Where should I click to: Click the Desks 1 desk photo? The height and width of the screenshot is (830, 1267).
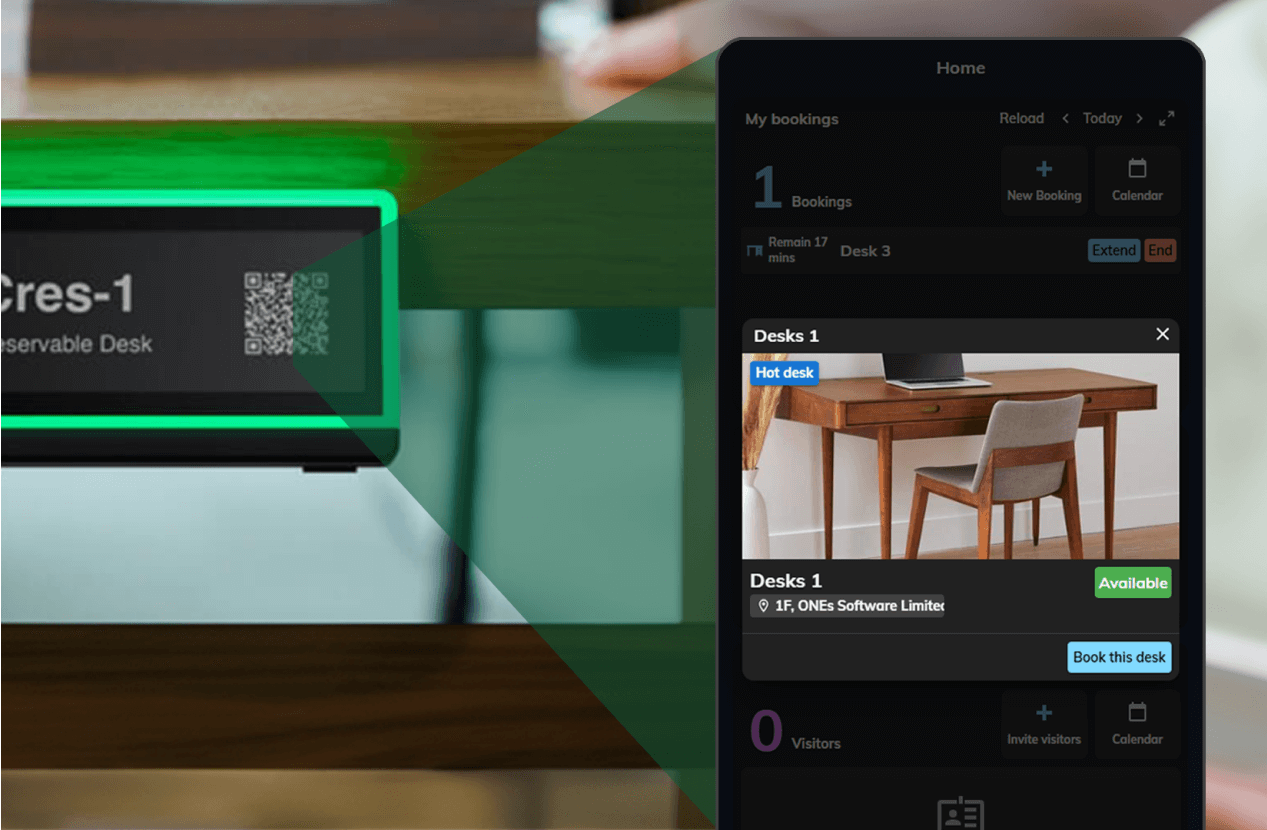click(960, 456)
